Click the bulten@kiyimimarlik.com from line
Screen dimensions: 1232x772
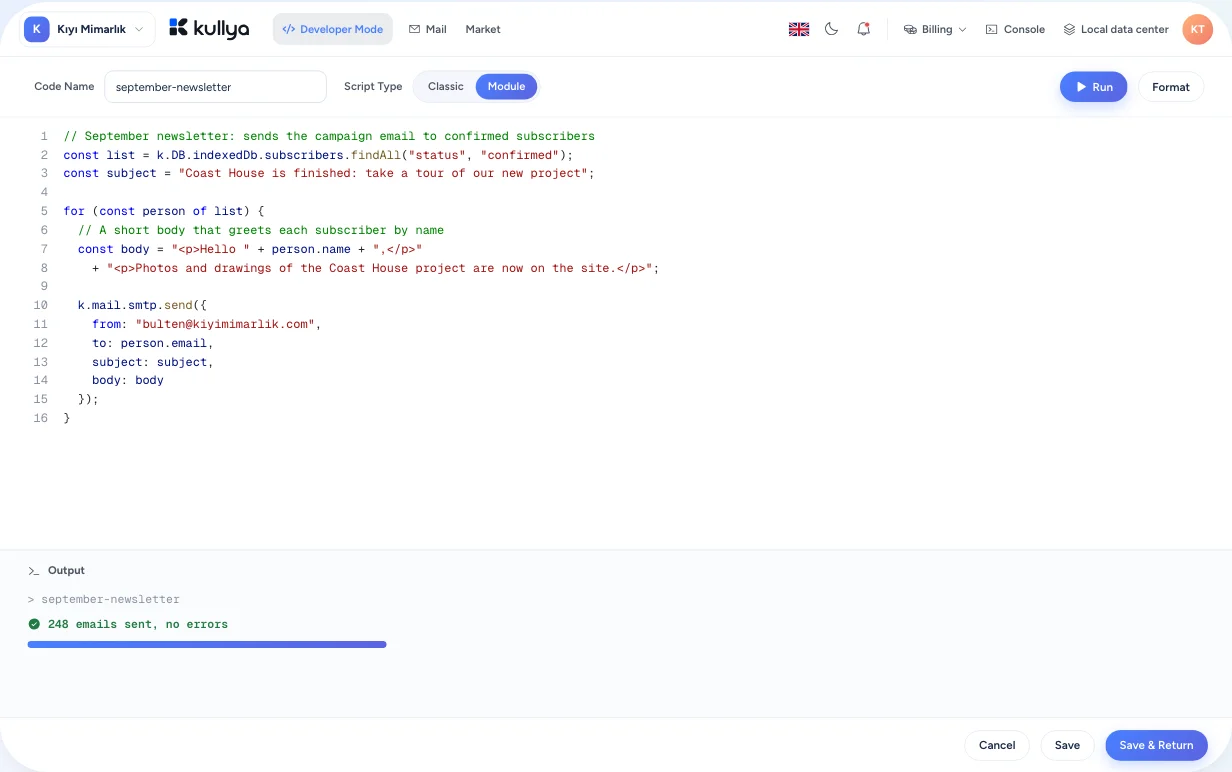coord(206,324)
